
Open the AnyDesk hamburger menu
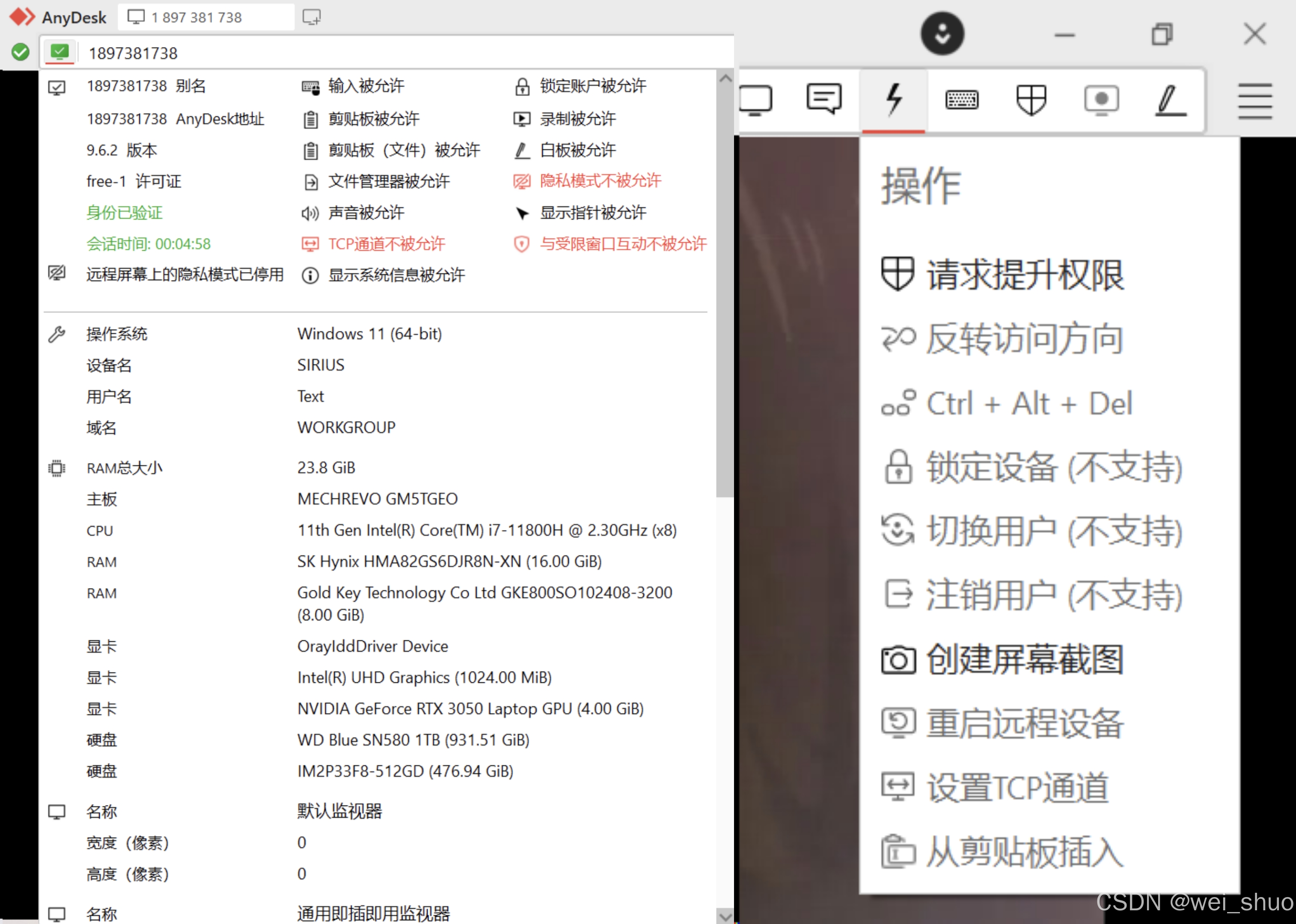pyautogui.click(x=1254, y=101)
